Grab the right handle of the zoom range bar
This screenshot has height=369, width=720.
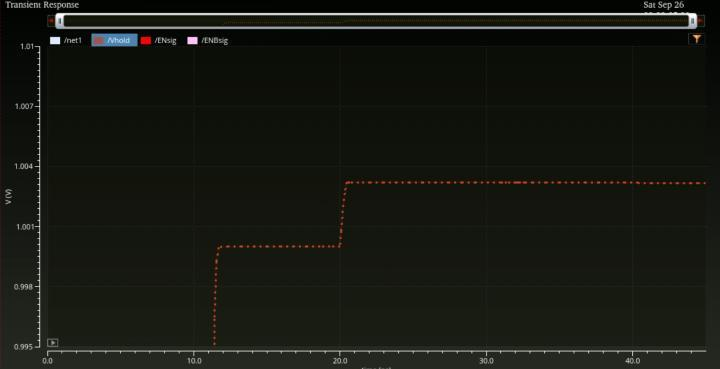pos(692,21)
